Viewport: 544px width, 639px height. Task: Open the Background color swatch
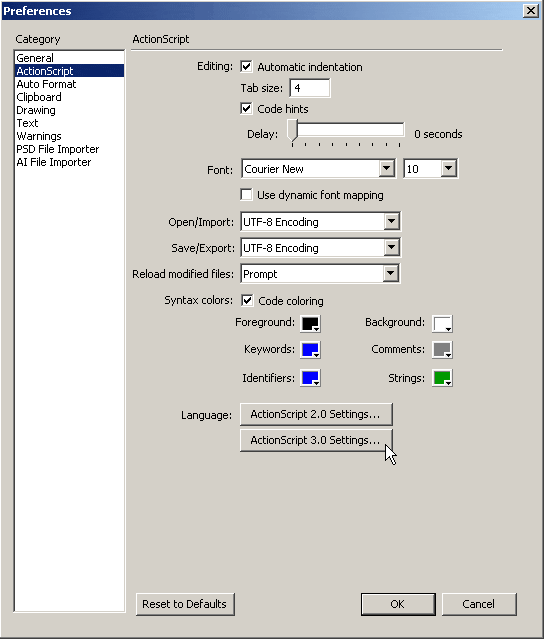(x=442, y=324)
